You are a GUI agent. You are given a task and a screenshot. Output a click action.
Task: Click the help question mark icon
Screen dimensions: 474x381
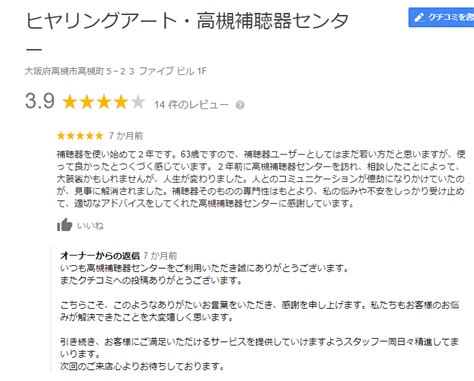pyautogui.click(x=240, y=105)
